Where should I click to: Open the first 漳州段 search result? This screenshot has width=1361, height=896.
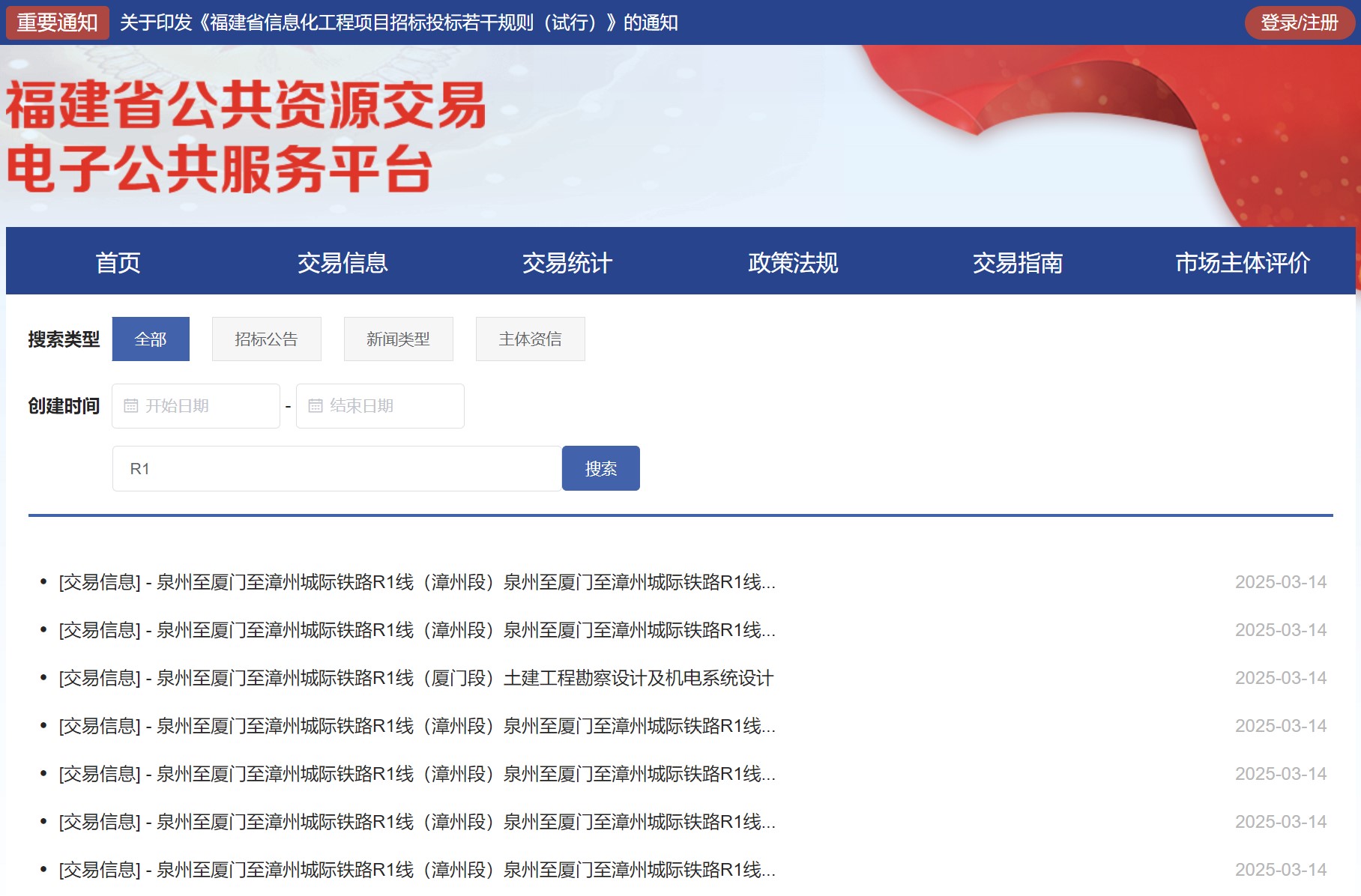tap(416, 582)
